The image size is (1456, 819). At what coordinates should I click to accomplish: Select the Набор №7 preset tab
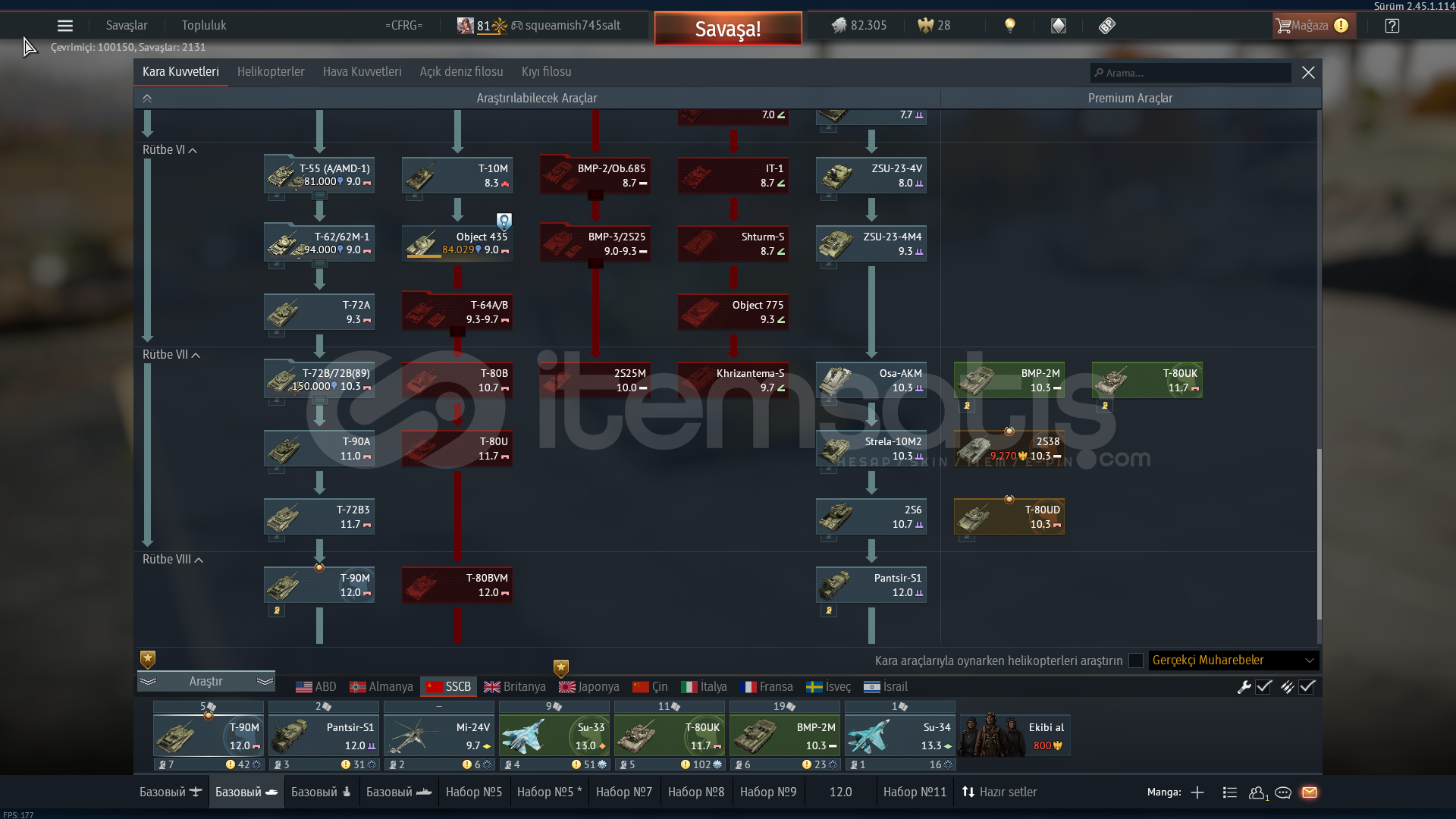[624, 792]
